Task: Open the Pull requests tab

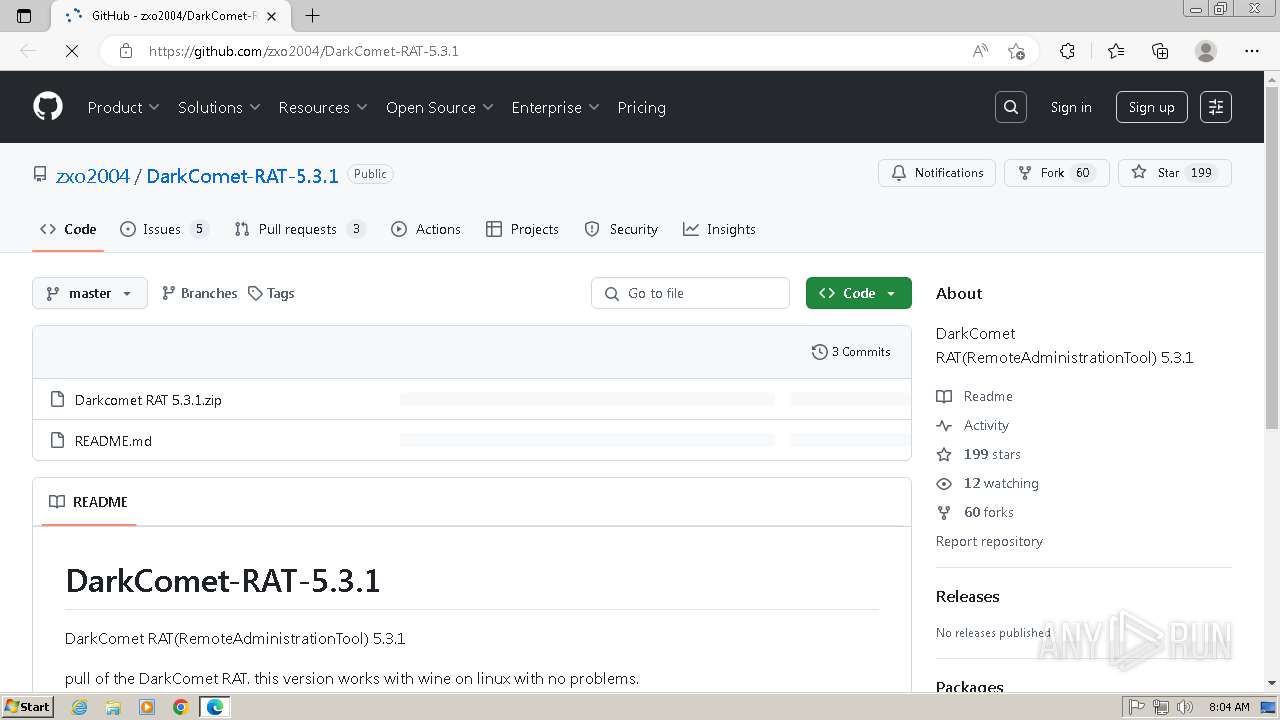Action: coord(299,229)
